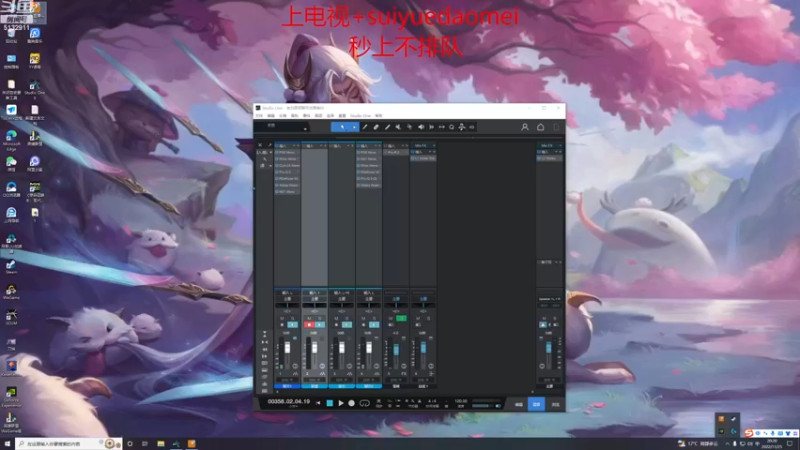
Task: Disarm the red record button on channel 2
Action: tap(309, 324)
